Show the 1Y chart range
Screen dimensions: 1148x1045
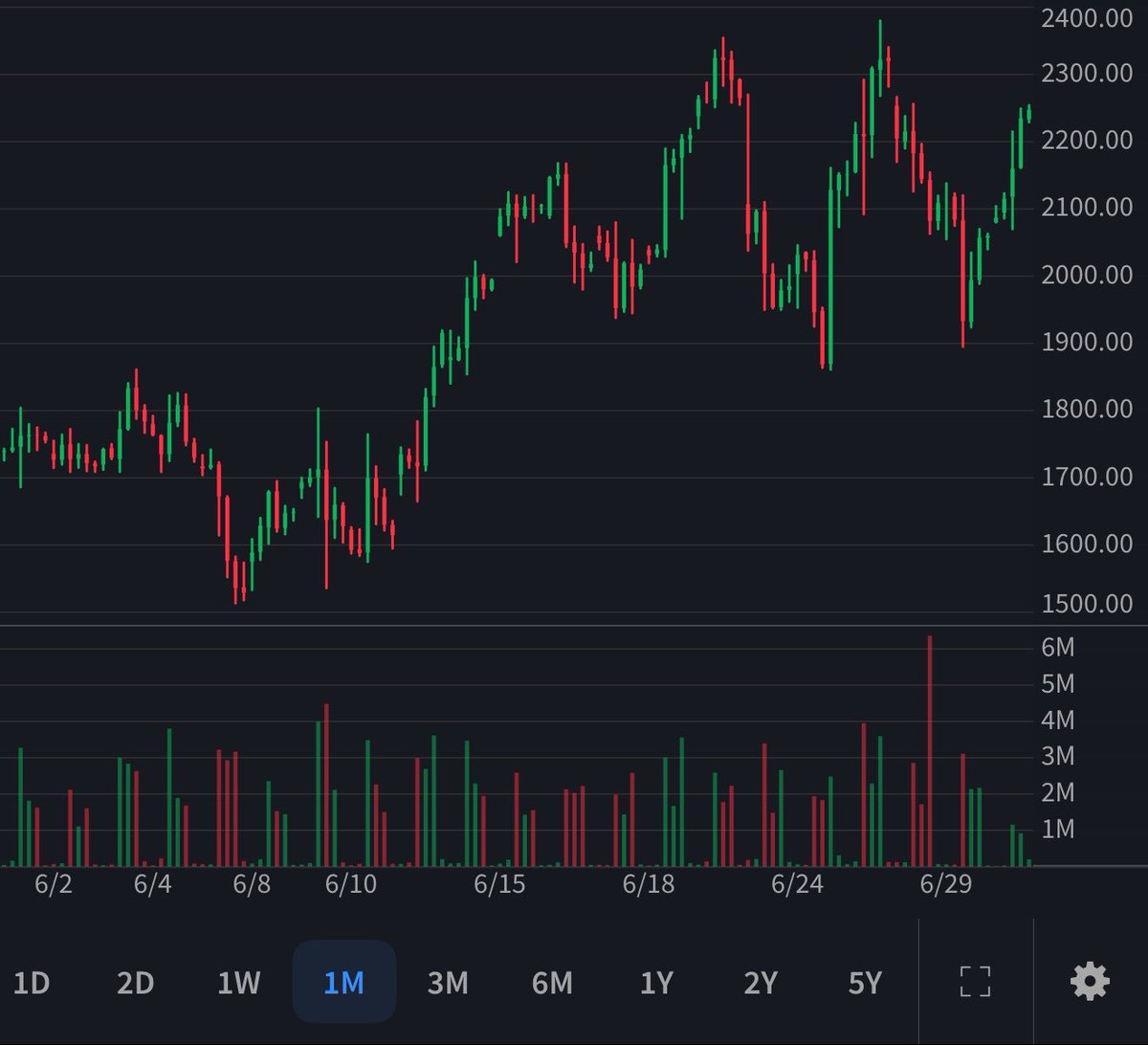pos(656,983)
